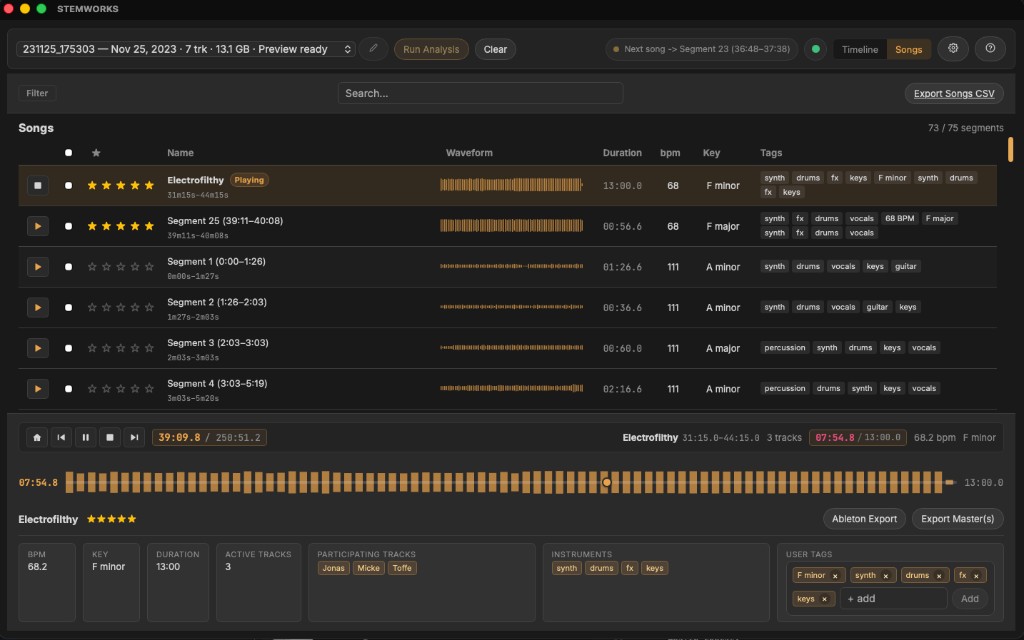
Task: Click the pencil edit icon beside session selector
Action: pyautogui.click(x=374, y=49)
